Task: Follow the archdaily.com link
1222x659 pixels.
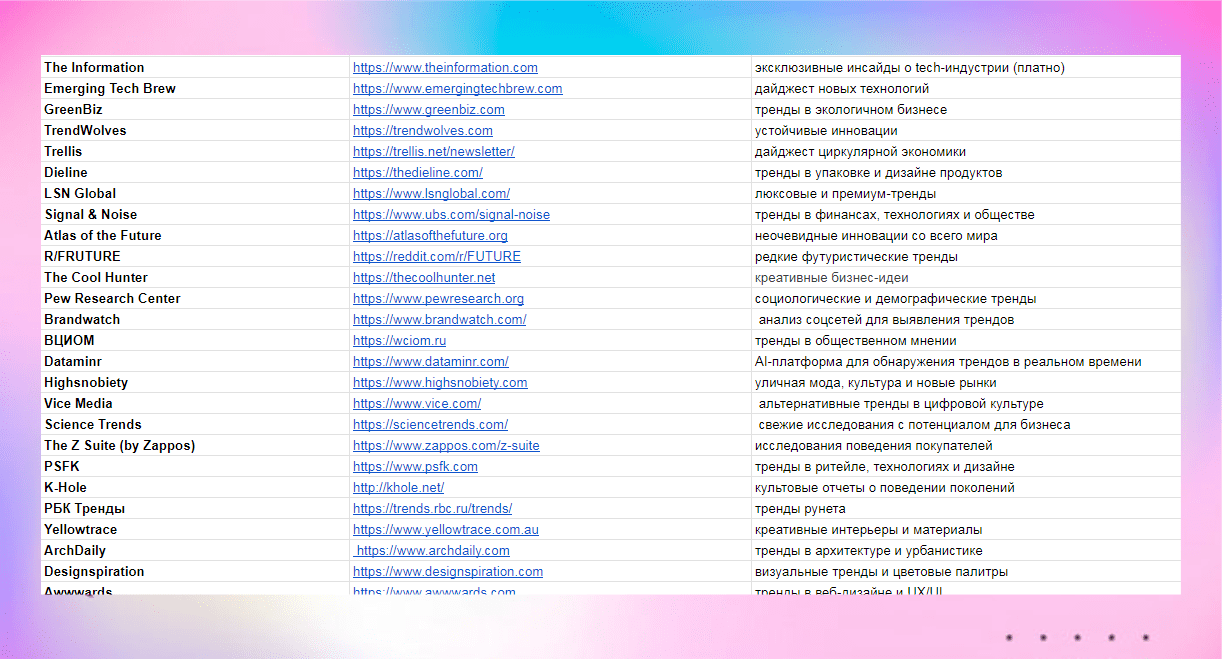Action: [433, 551]
